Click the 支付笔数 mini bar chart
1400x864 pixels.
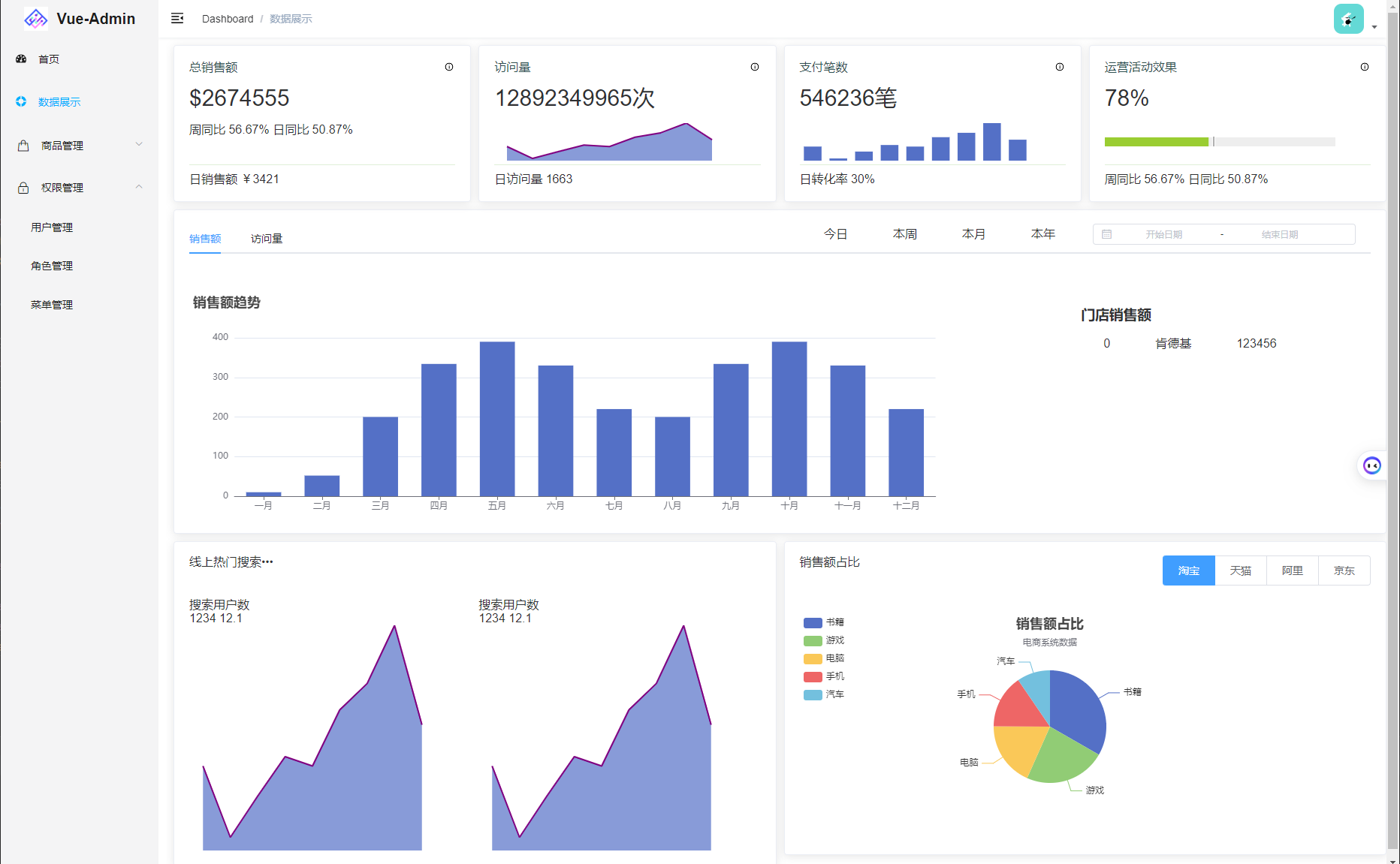(915, 142)
